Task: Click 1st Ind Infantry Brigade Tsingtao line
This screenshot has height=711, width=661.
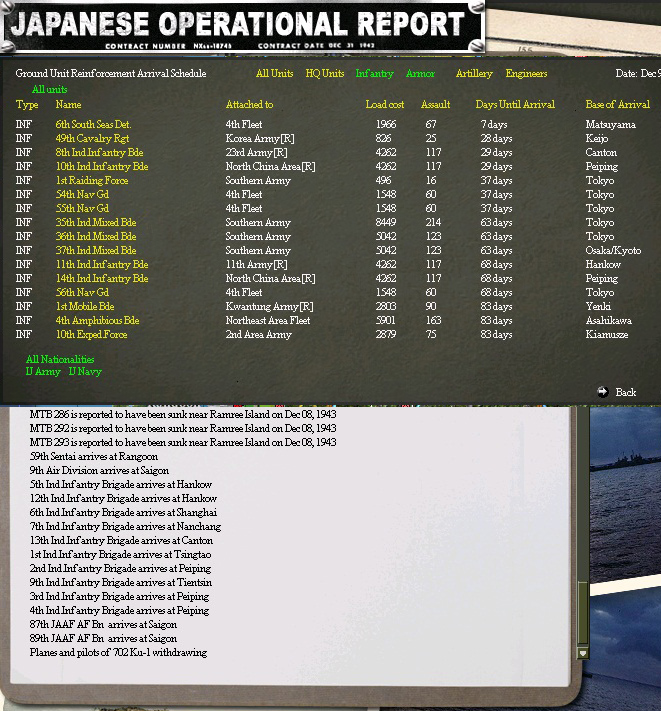Action: (x=120, y=555)
